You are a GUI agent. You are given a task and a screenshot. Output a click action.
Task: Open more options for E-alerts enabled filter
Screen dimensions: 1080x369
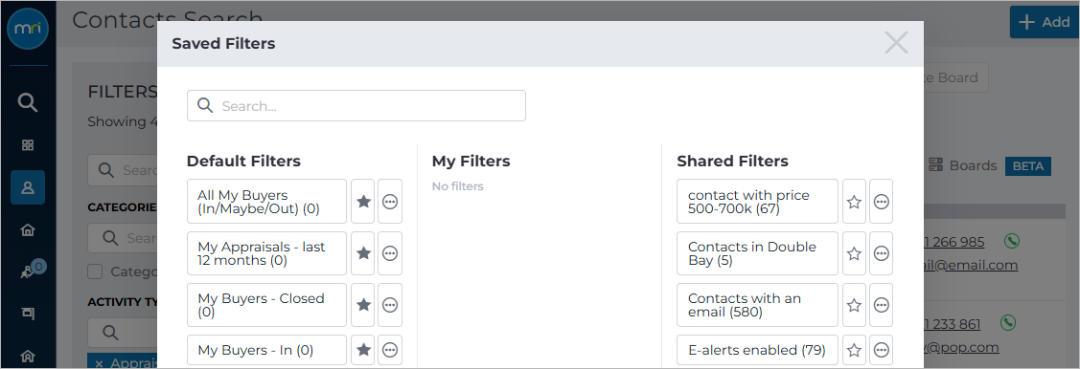pos(881,350)
